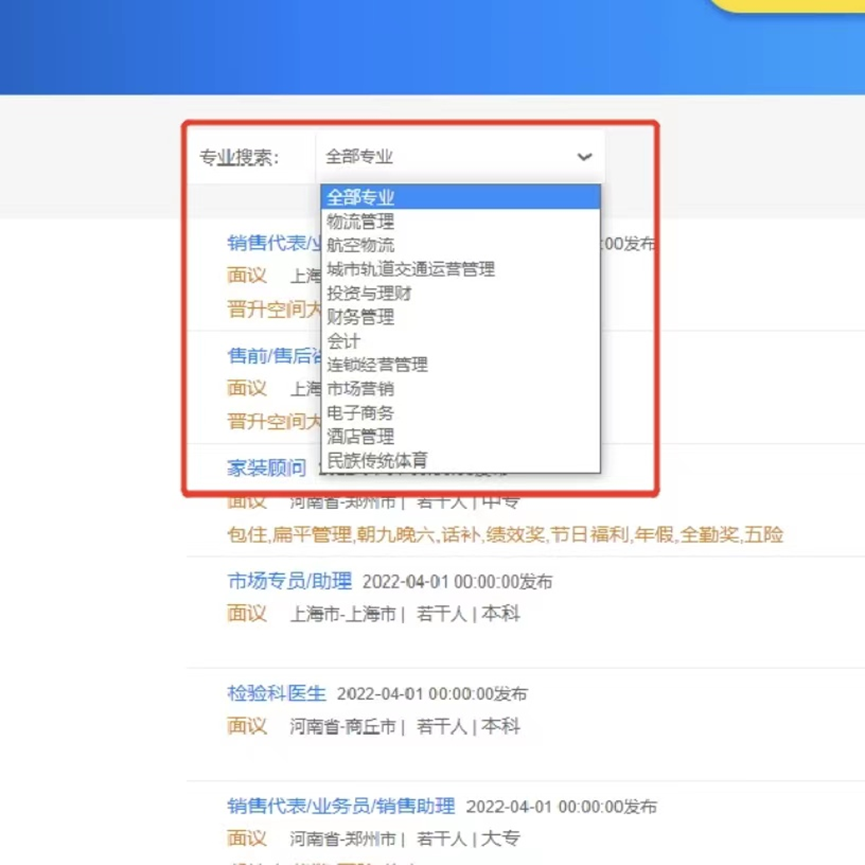Viewport: 865px width, 865px height.
Task: View the 检验科医生 job posting
Action: 277,693
